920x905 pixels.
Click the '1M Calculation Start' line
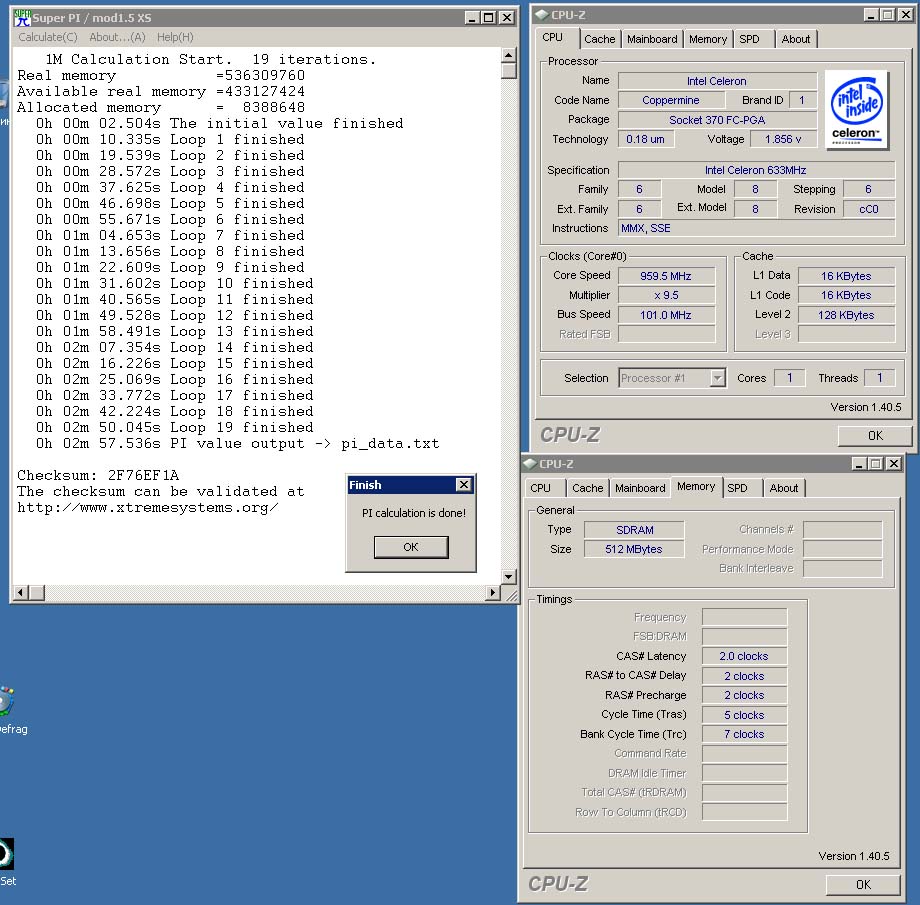point(210,59)
